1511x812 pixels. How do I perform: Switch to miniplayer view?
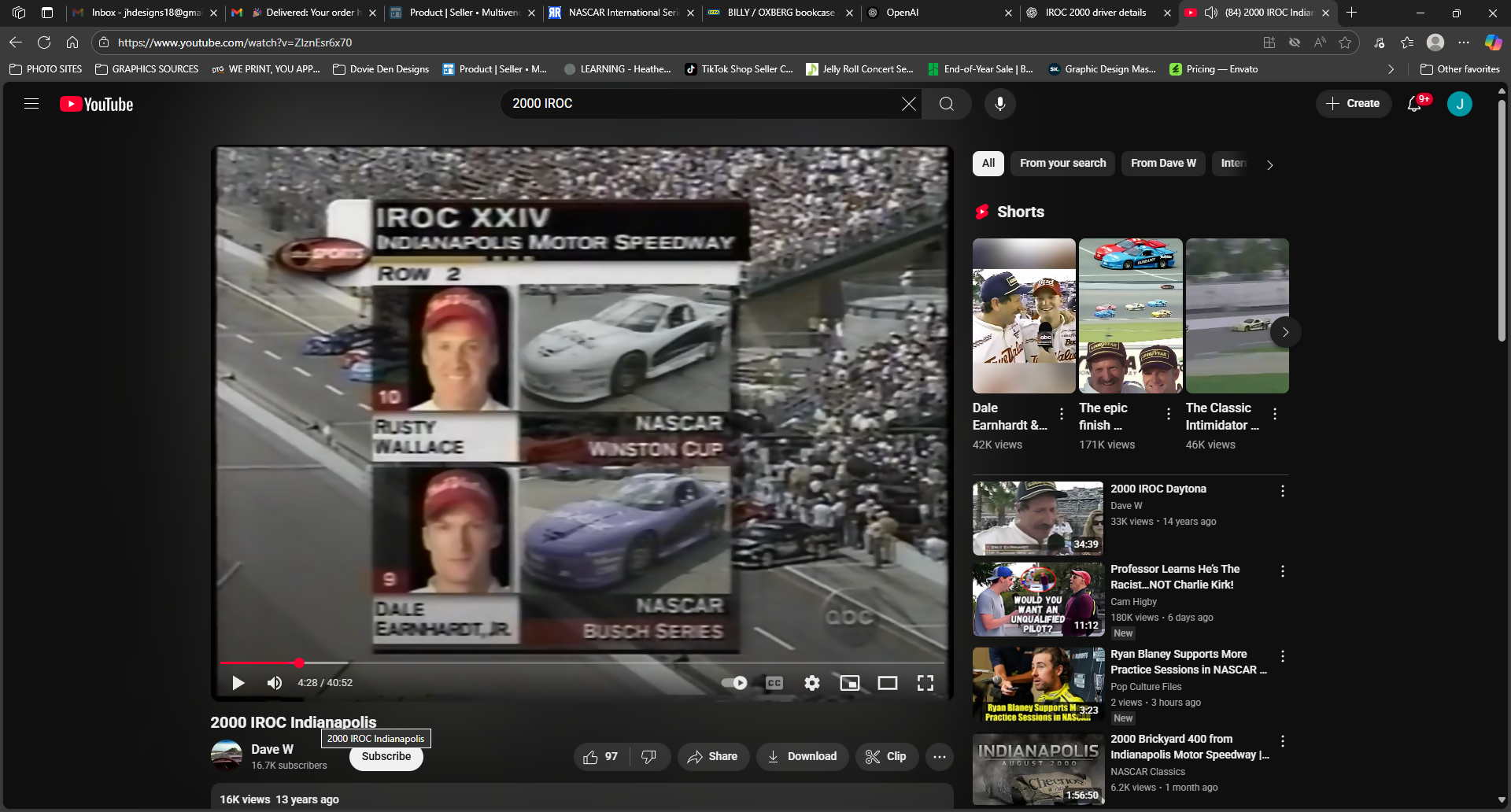[x=849, y=683]
